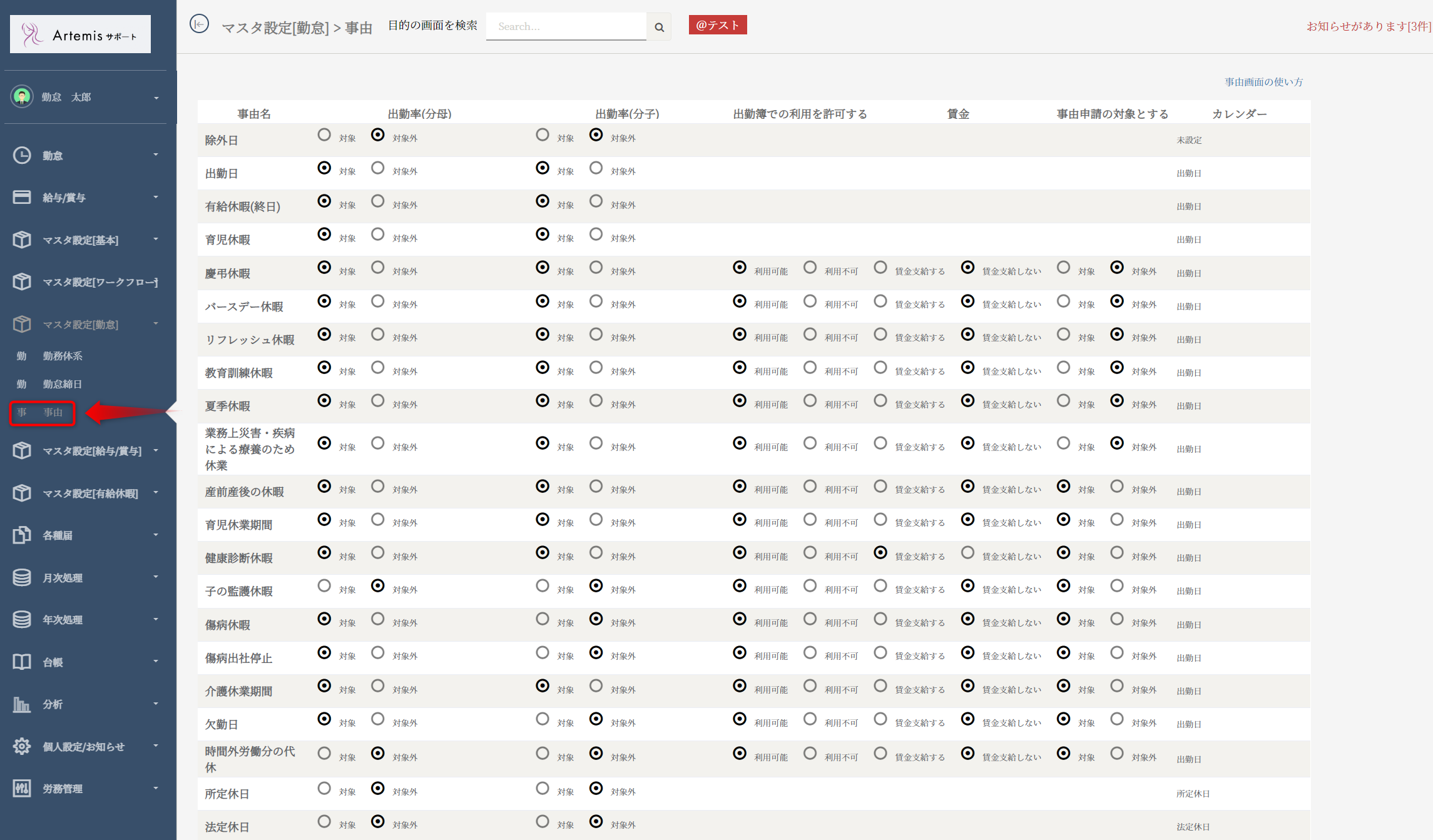Select 利用不可 radio for 慶弔休暇
Viewport: 1433px width, 840px height.
(810, 268)
